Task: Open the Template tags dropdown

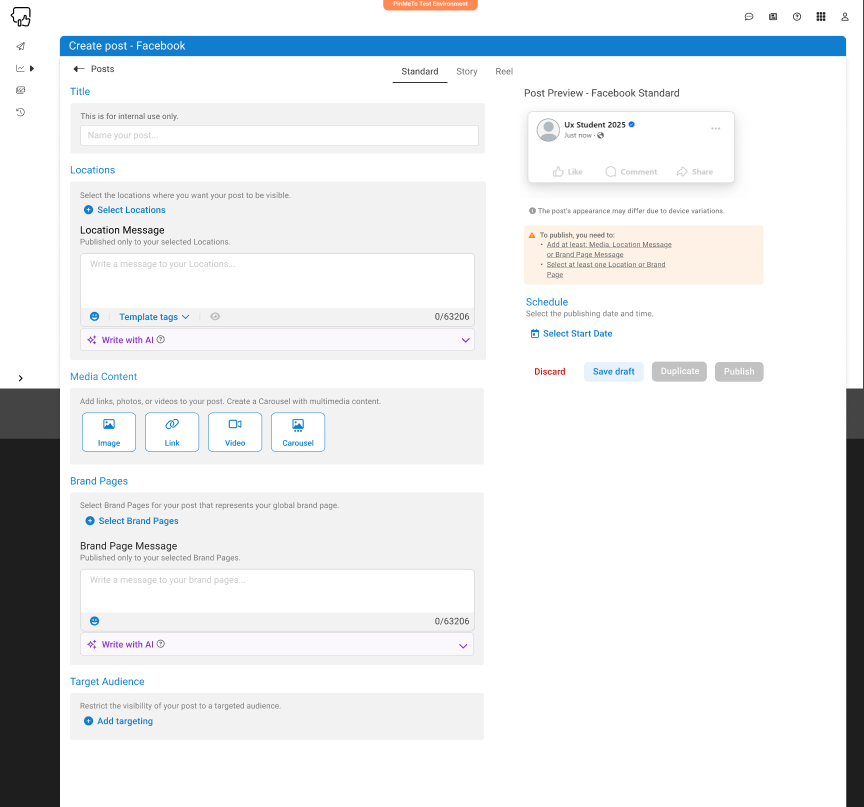Action: 151,316
